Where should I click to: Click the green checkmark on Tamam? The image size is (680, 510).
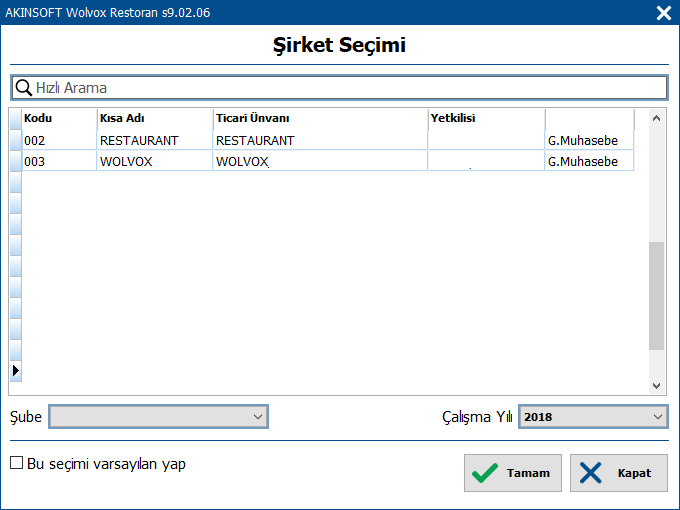tap(485, 473)
